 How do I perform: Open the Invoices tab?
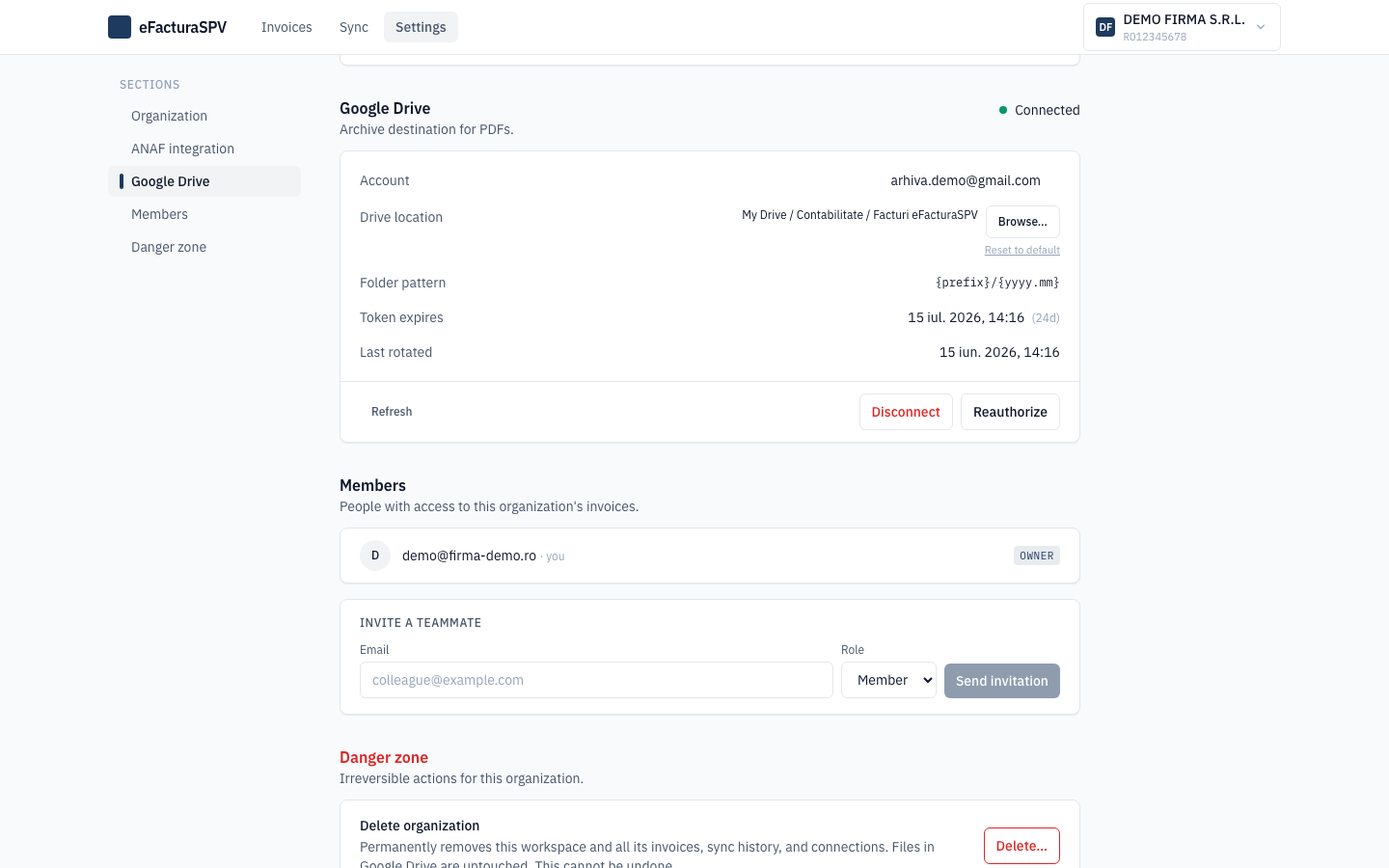click(x=286, y=27)
